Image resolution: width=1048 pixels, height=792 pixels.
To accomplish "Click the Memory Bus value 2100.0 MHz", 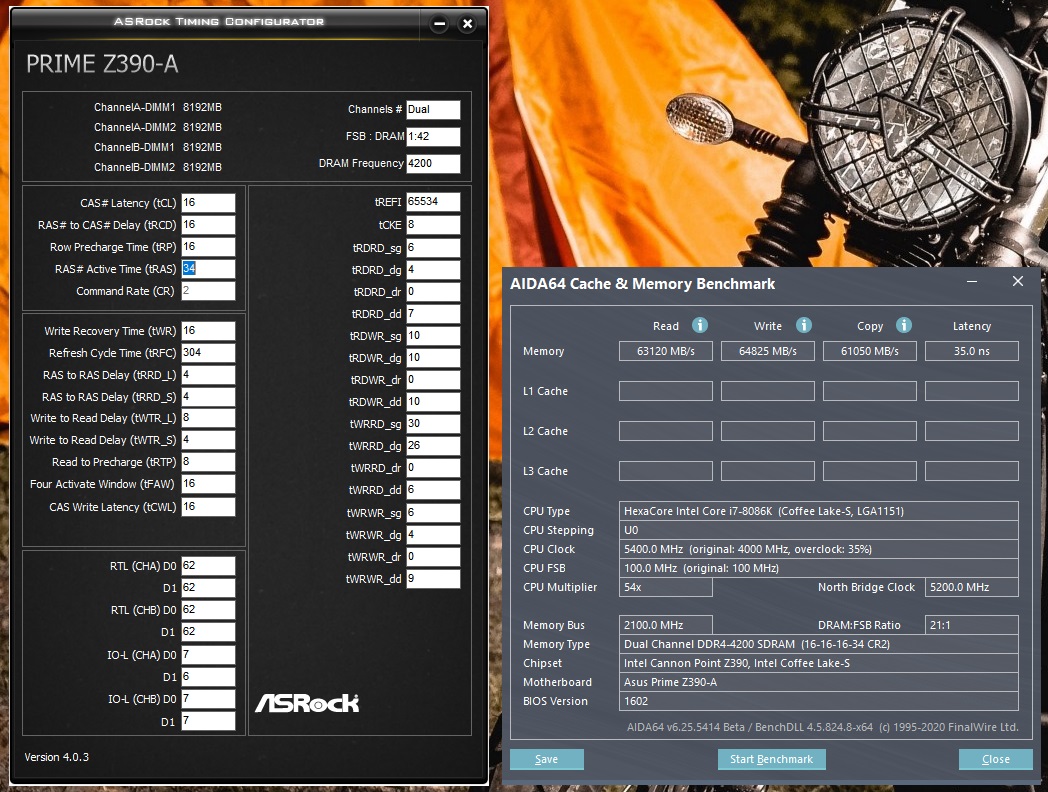I will click(666, 626).
